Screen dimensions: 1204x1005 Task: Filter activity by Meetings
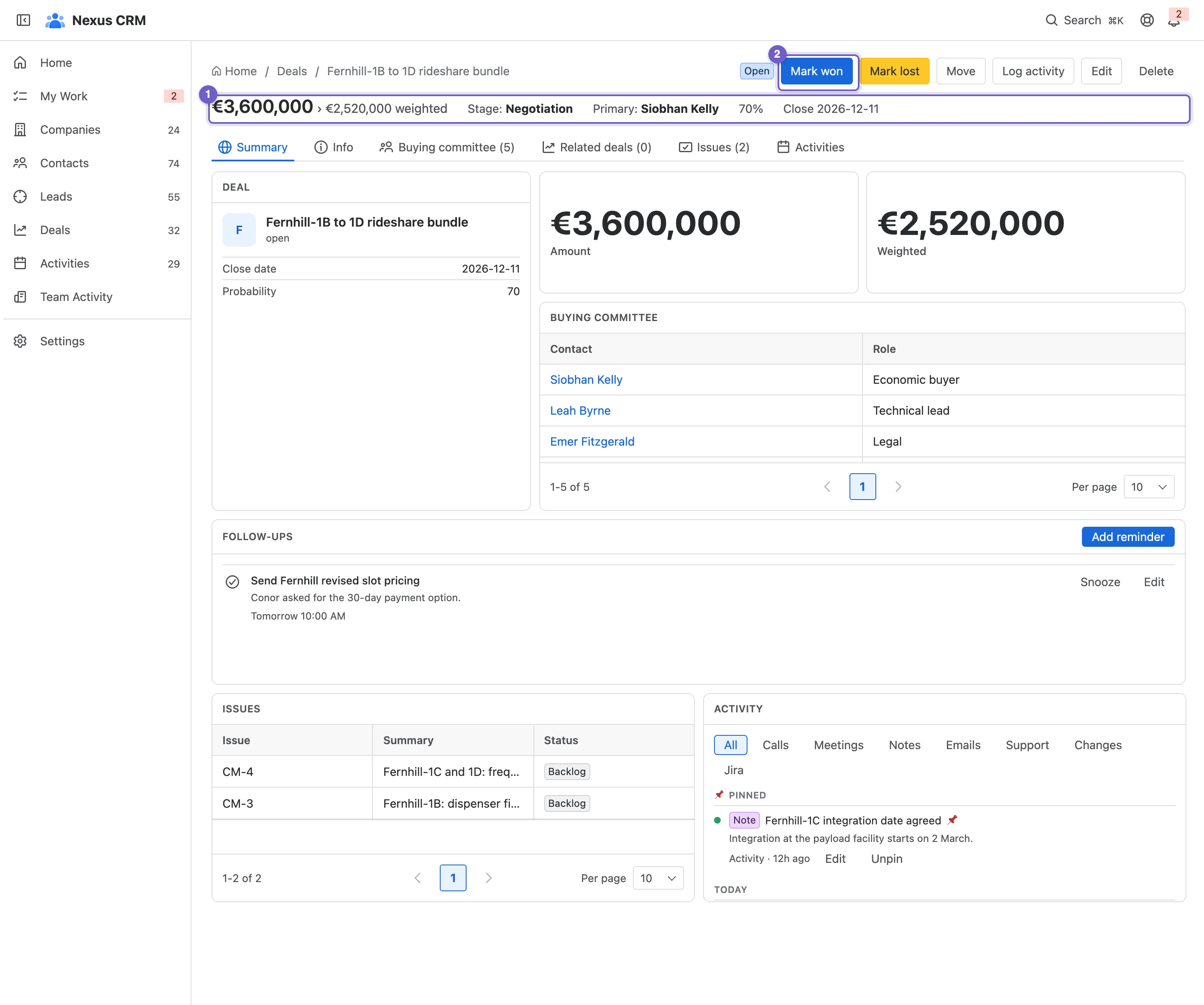pos(838,745)
